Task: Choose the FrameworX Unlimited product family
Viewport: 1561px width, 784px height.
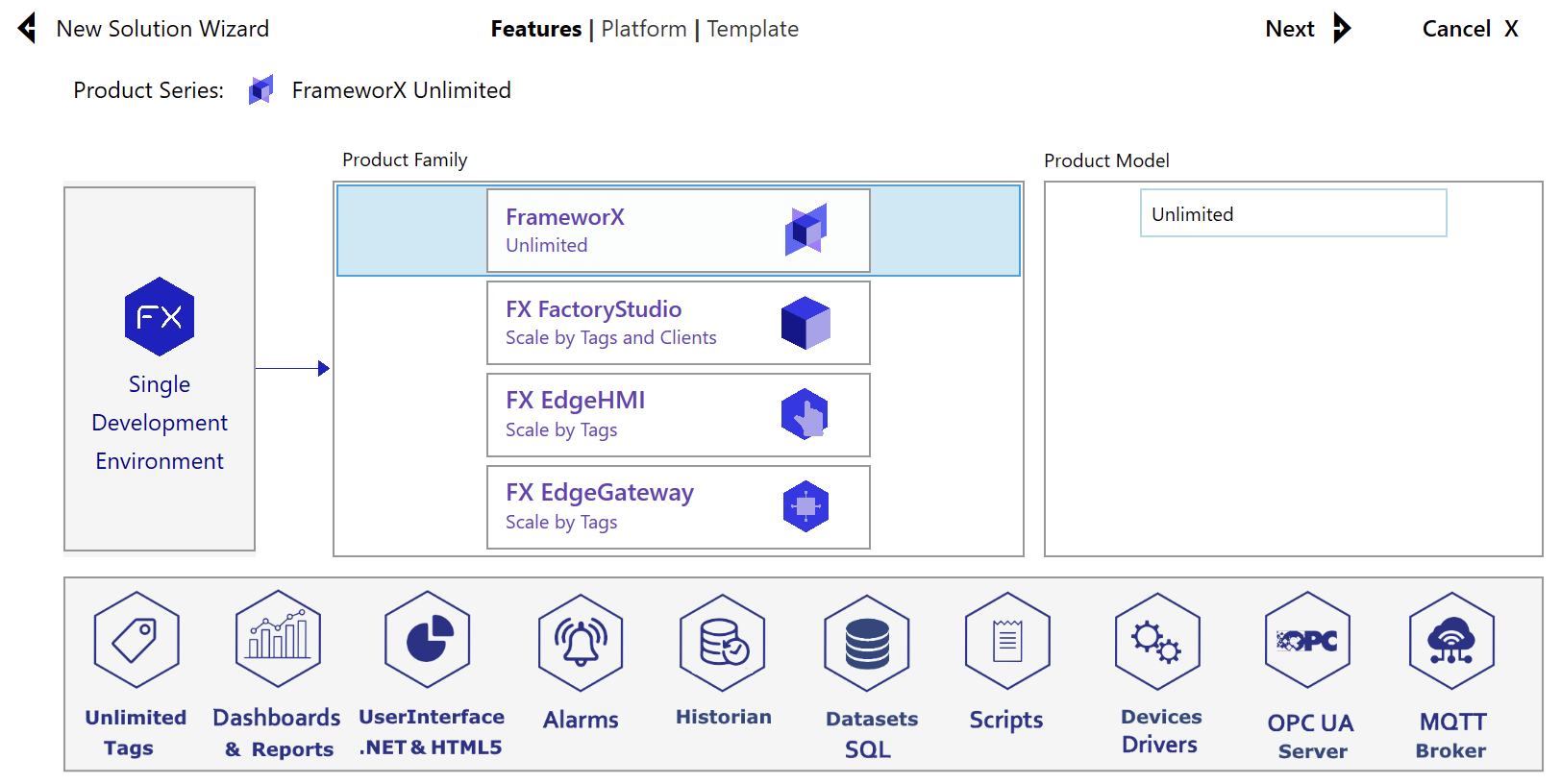Action: tap(678, 231)
